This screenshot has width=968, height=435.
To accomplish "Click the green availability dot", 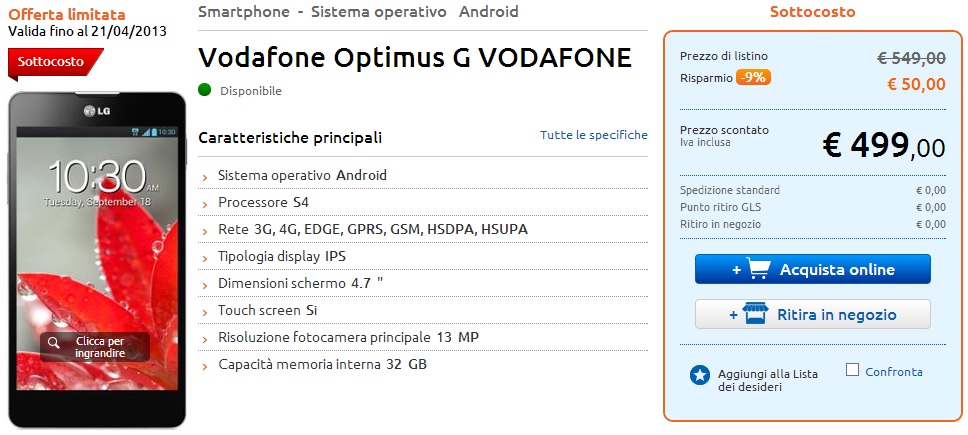I will 205,90.
